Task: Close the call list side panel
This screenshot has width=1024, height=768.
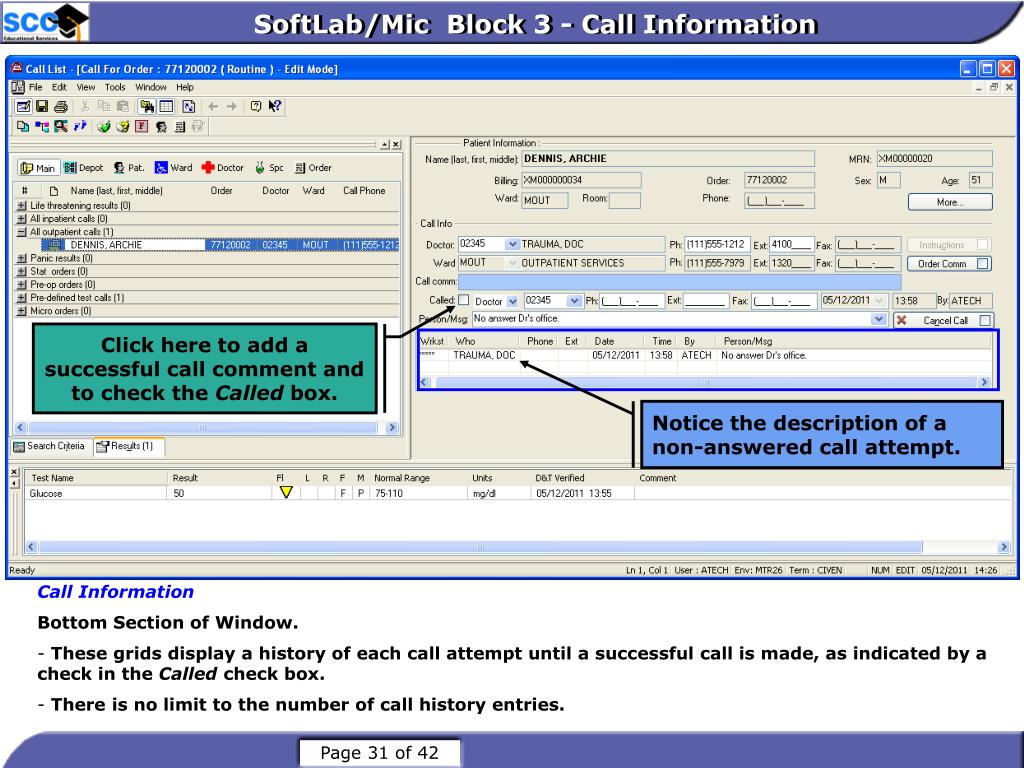Action: tap(396, 144)
